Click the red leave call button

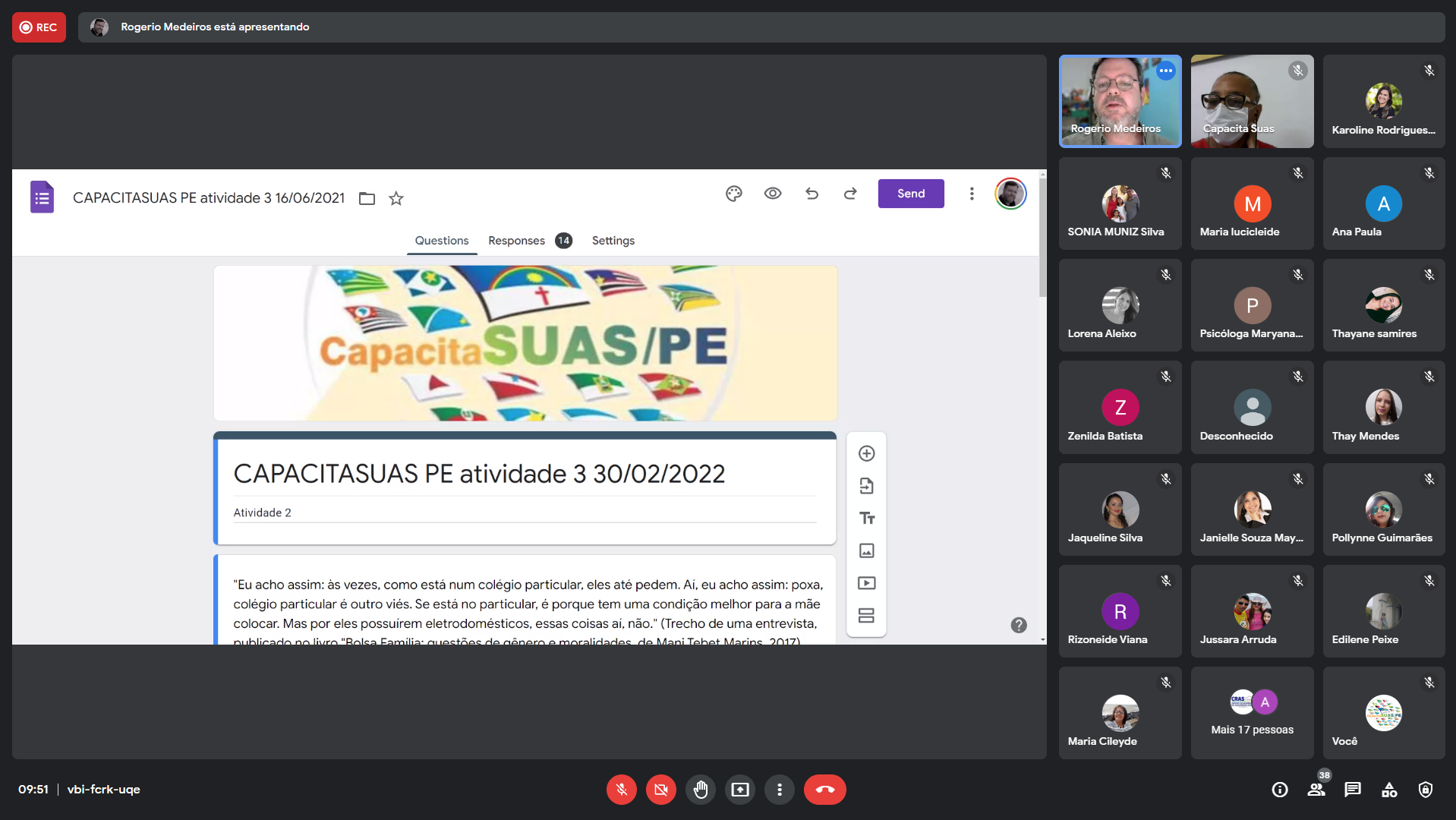click(824, 790)
